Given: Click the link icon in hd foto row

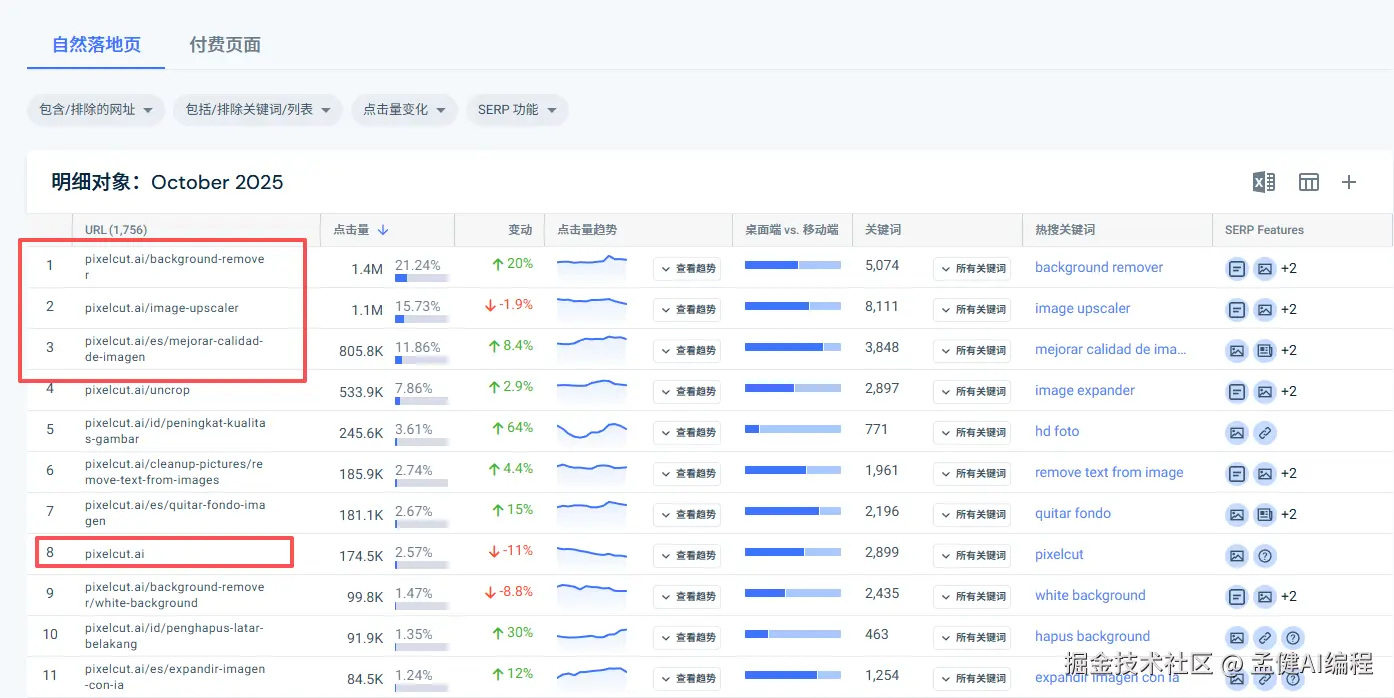Looking at the screenshot, I should (x=1265, y=432).
